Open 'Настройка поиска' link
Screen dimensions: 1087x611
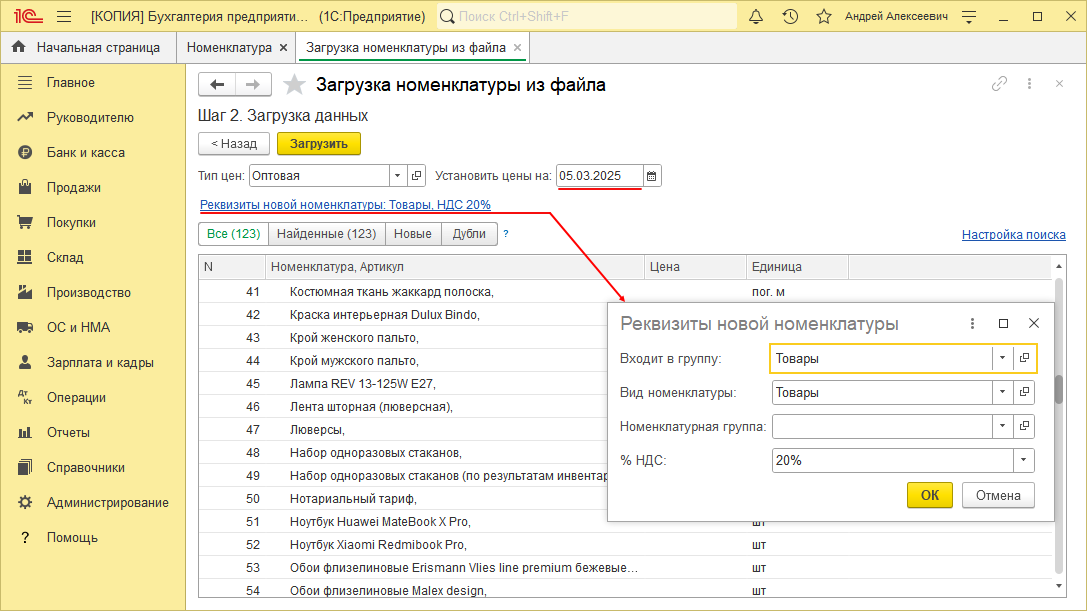click(x=1013, y=235)
